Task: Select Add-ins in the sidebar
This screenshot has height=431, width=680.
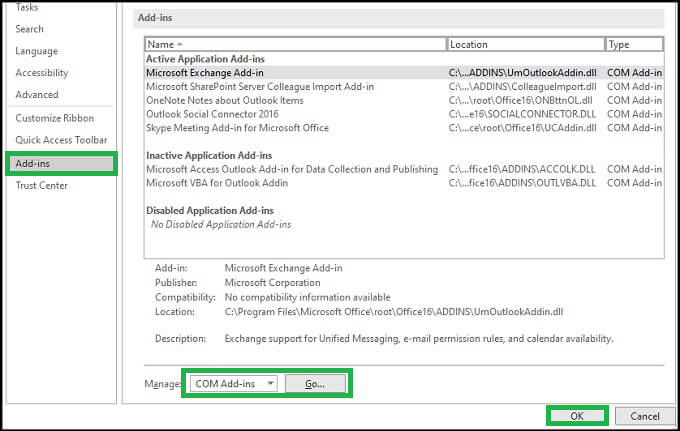Action: click(61, 163)
